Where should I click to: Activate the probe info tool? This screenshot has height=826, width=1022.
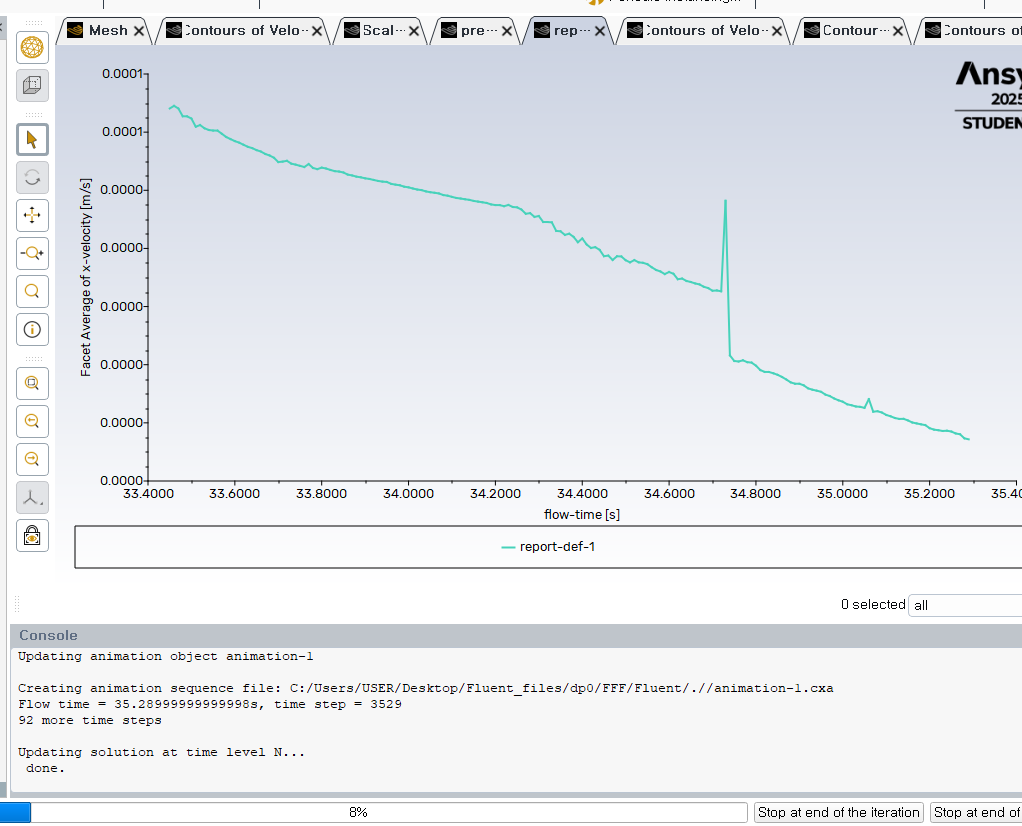(x=32, y=329)
